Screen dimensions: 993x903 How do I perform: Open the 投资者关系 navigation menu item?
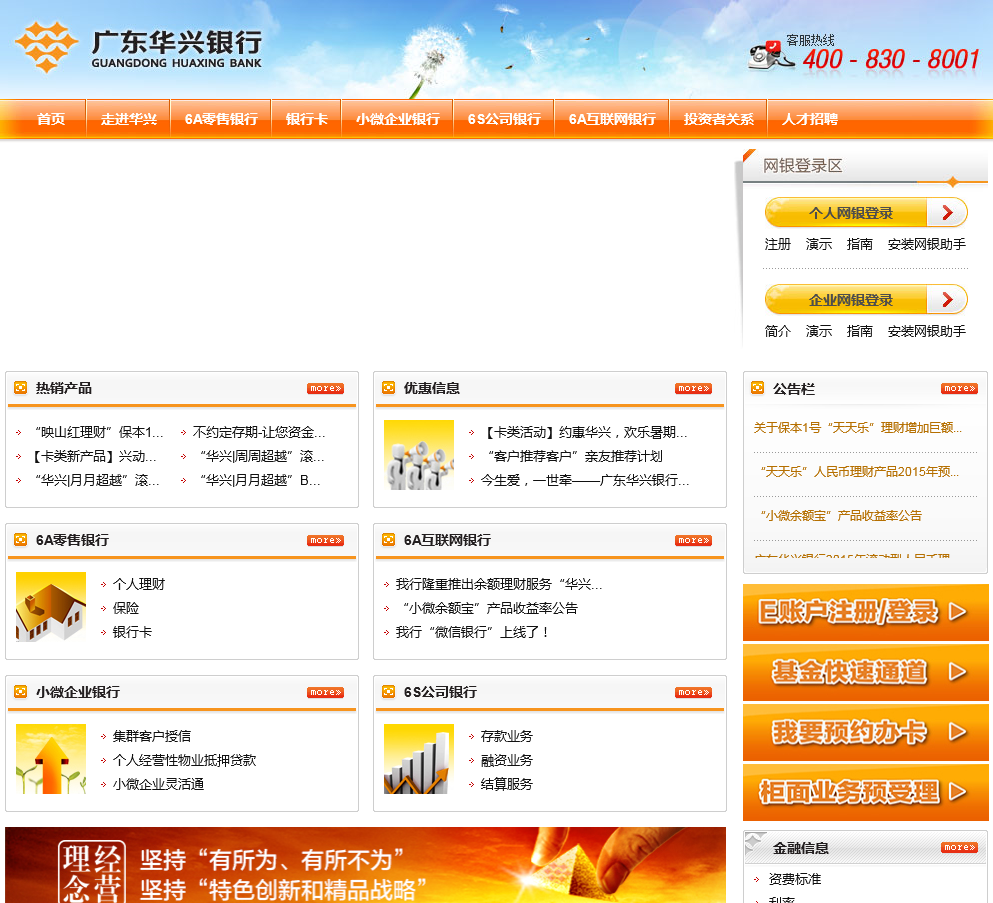tap(718, 119)
